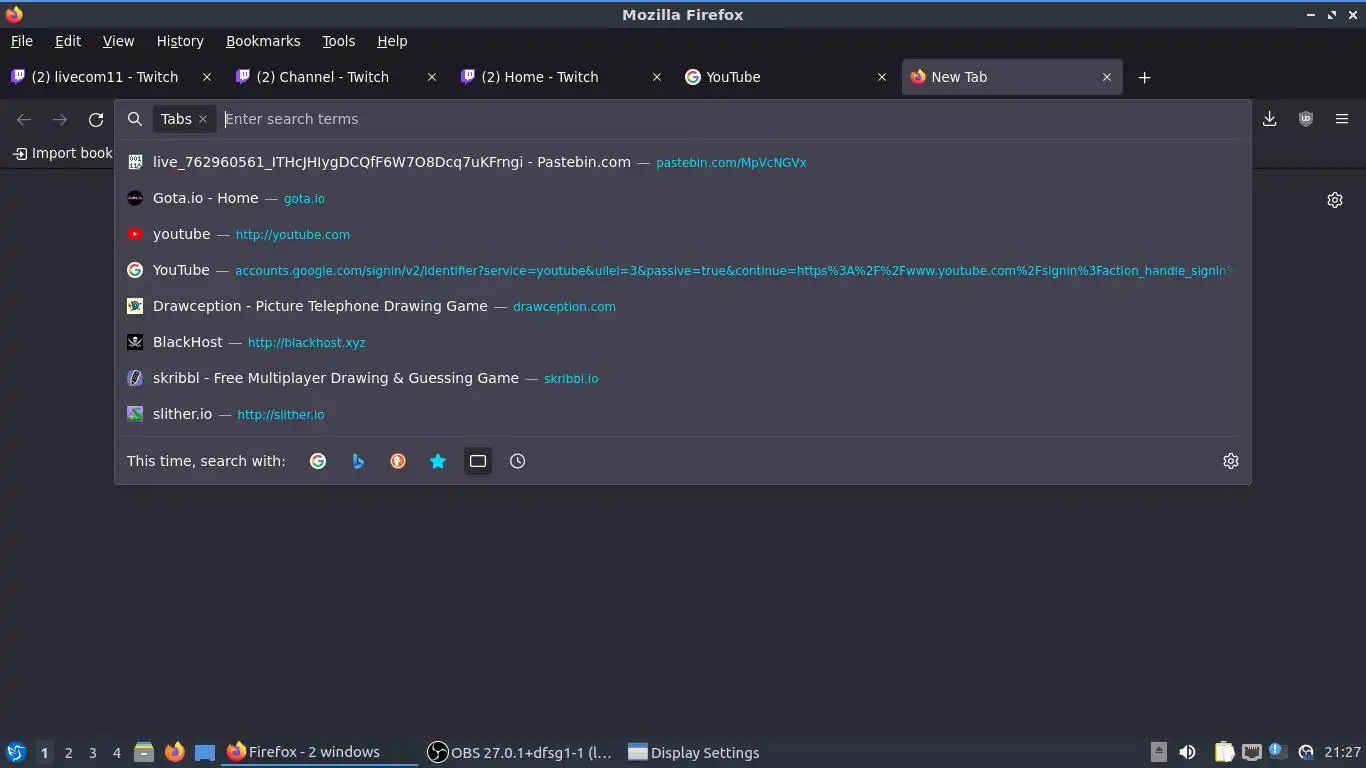Image resolution: width=1366 pixels, height=768 pixels.
Task: Select the Gota.io - Home suggestion
Action: (683, 198)
